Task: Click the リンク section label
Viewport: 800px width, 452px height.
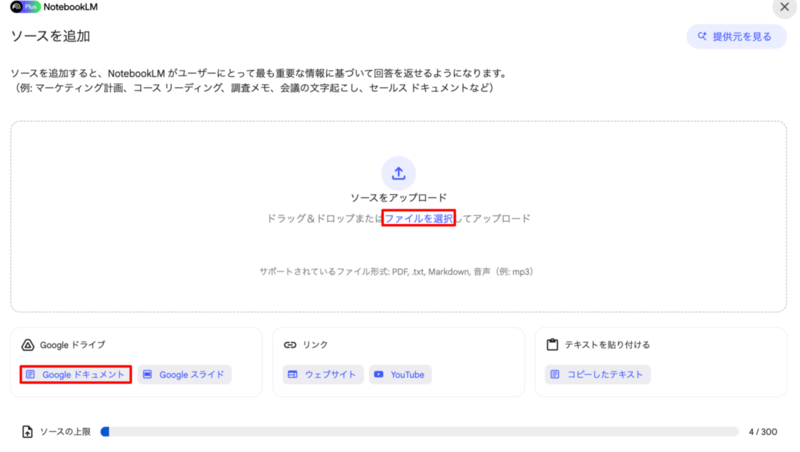Action: 315,345
